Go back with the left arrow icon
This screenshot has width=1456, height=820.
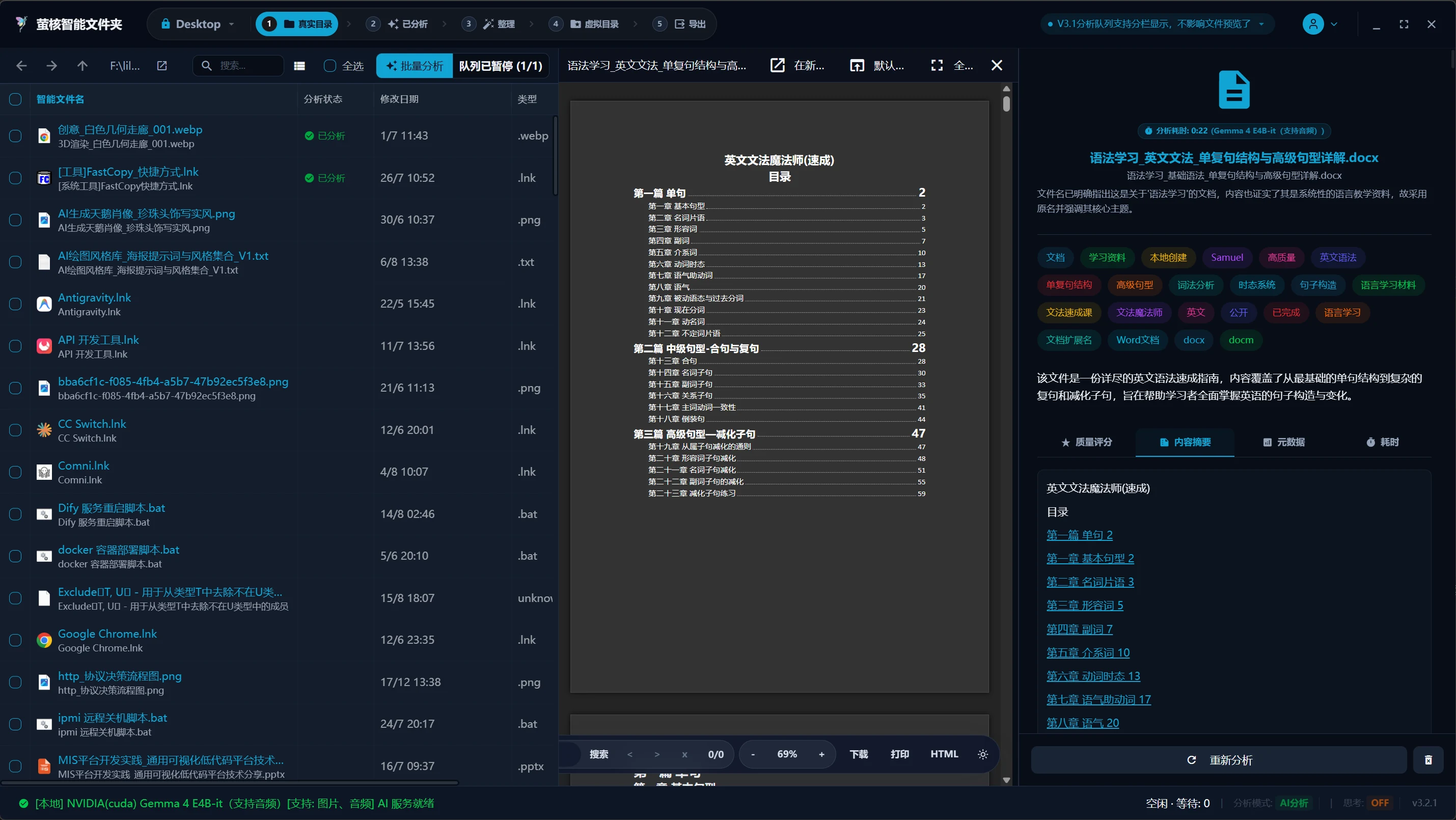click(x=21, y=66)
